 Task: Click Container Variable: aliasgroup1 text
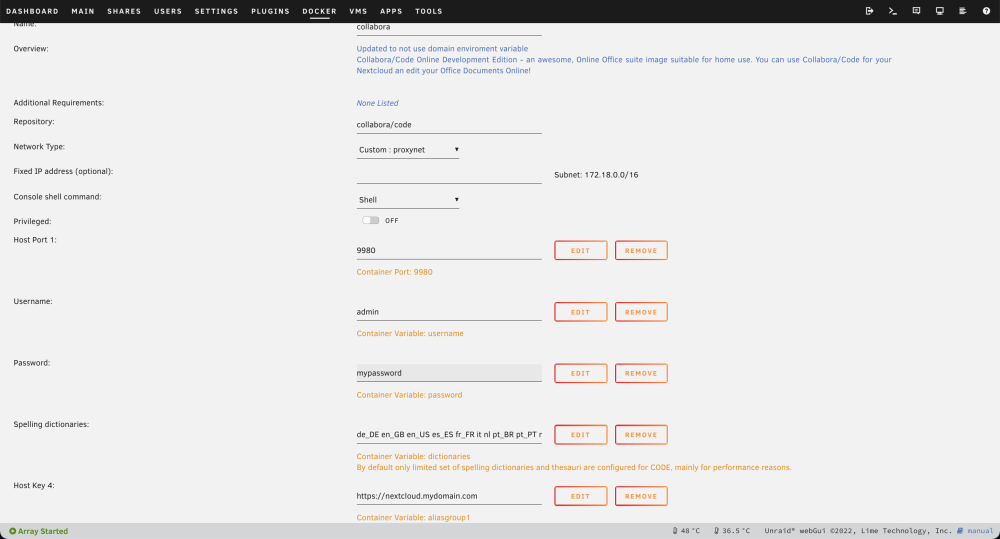413,517
